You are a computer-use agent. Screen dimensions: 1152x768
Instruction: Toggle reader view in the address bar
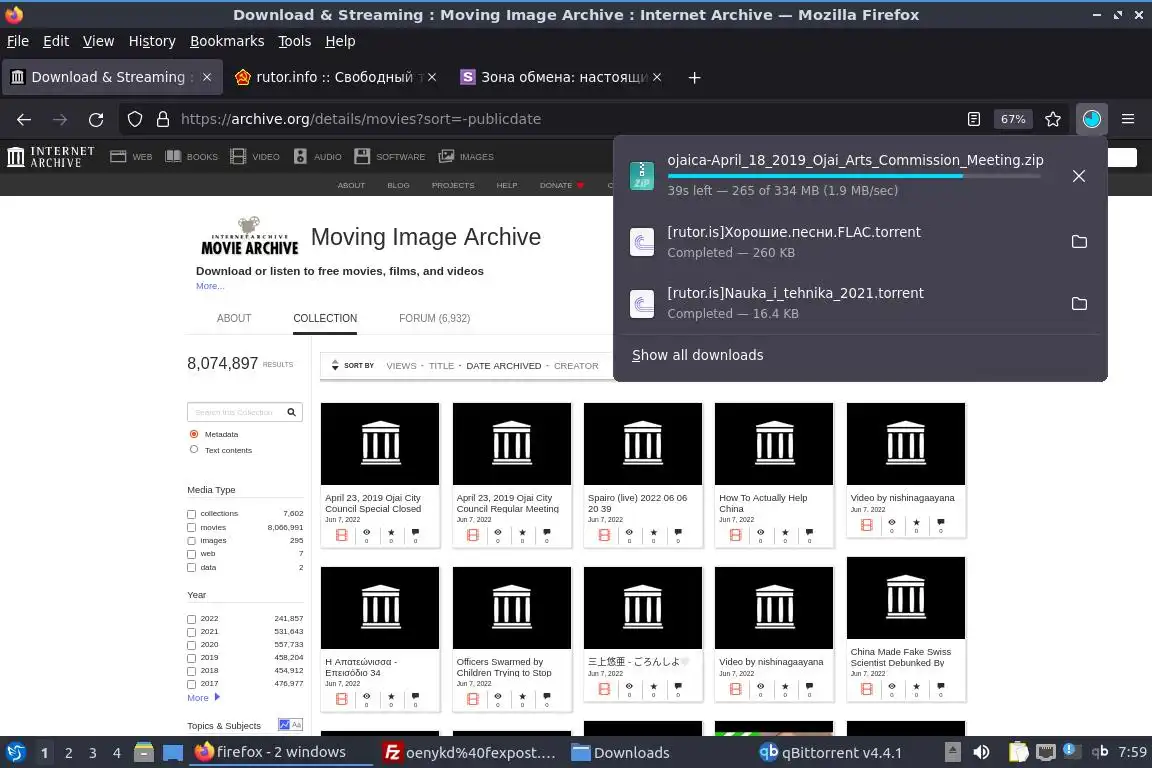[x=973, y=119]
